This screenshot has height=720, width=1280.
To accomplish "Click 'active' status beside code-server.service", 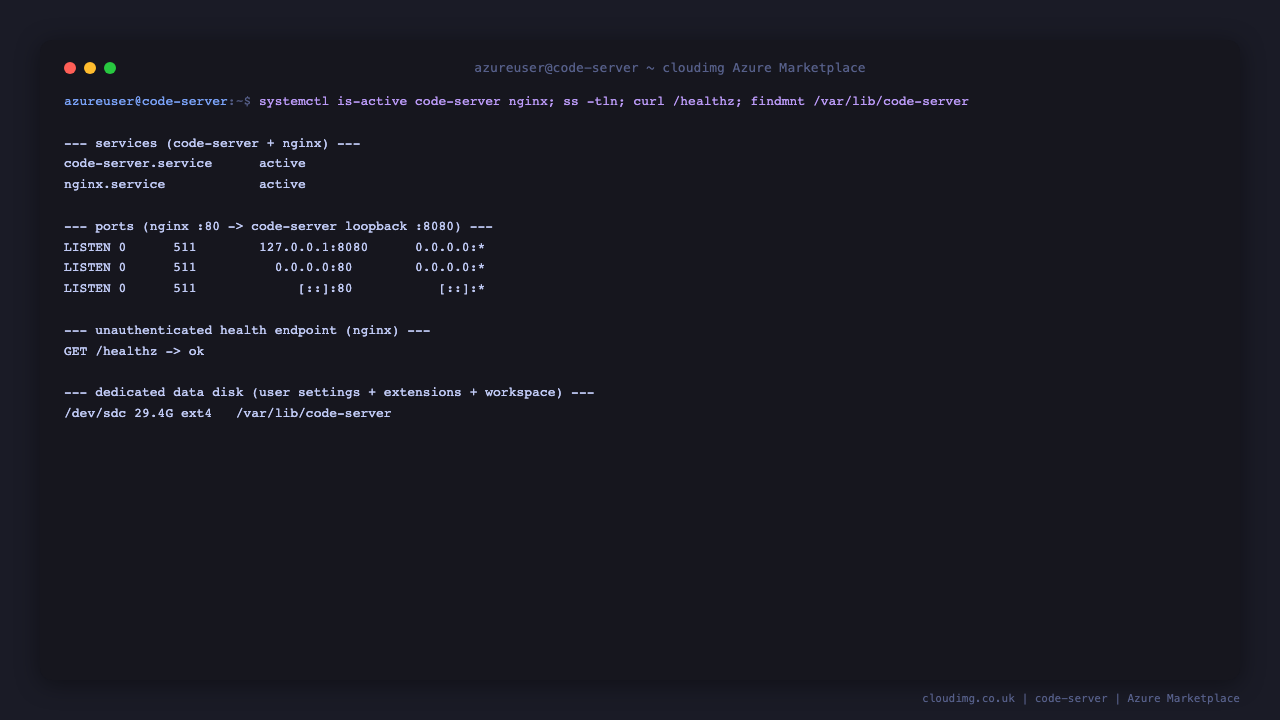I will [282, 163].
